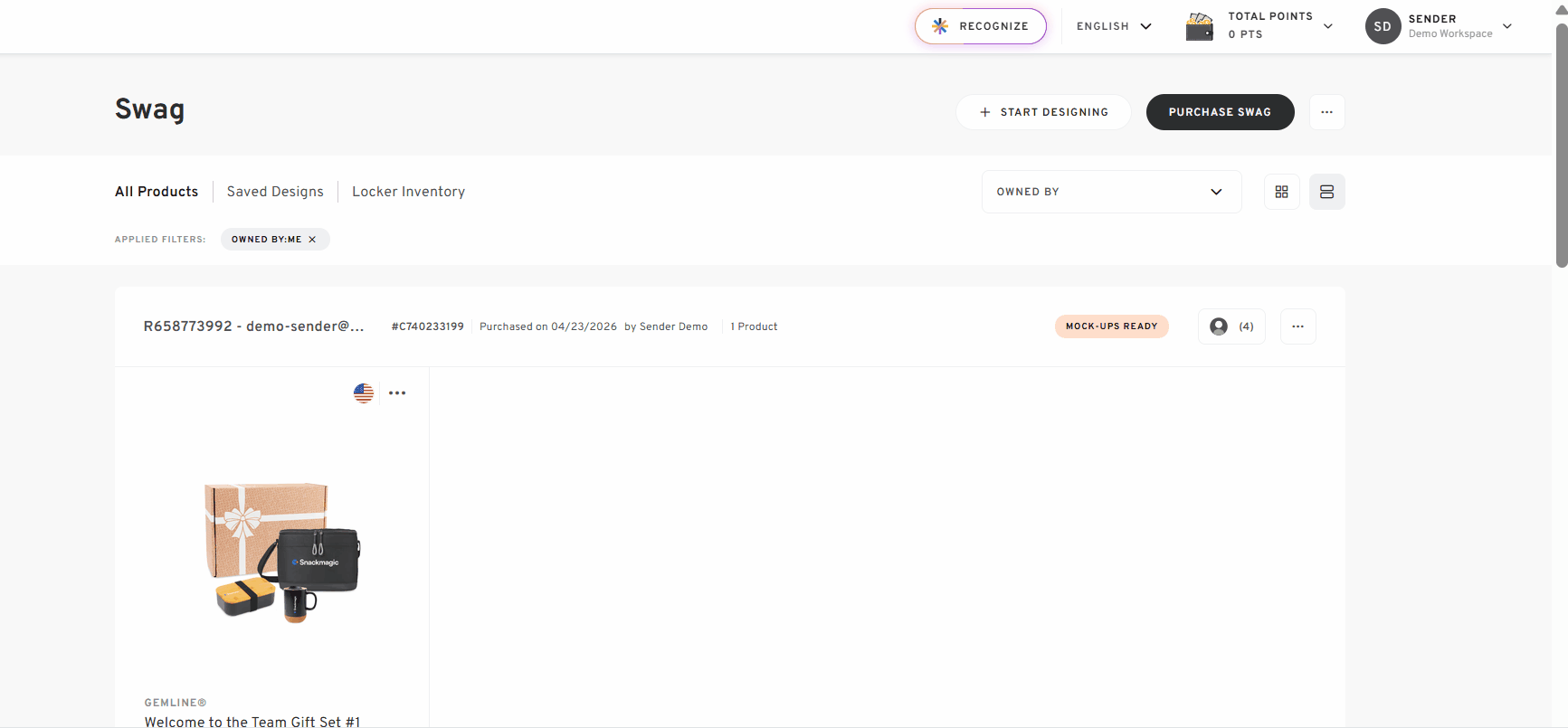Open the order row three-dot menu
Viewport: 1568px width, 728px height.
(x=1297, y=326)
